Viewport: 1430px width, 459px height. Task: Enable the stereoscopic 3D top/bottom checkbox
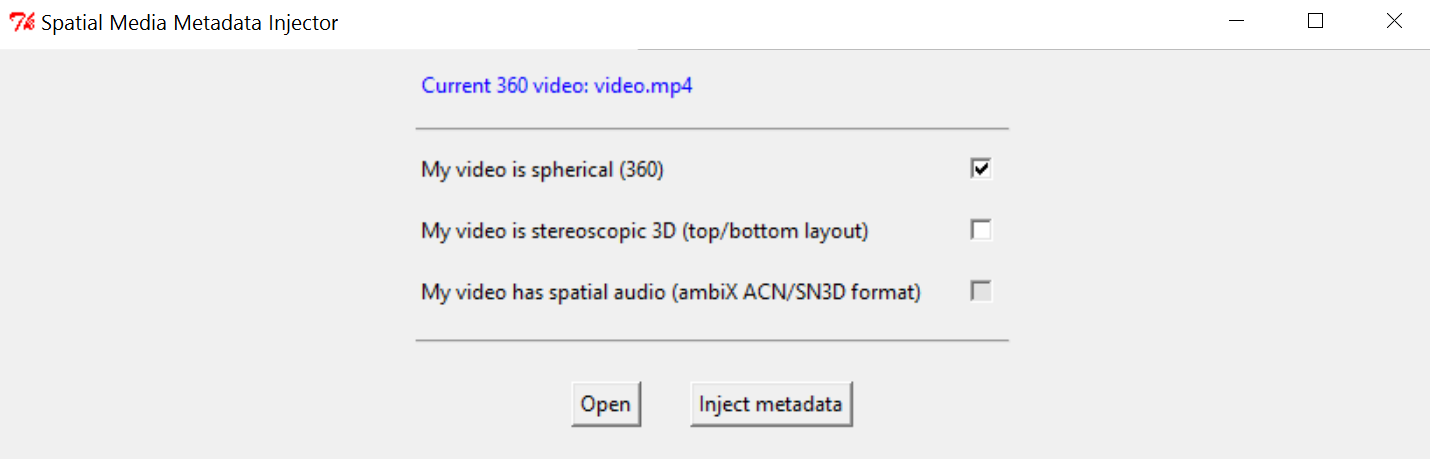[981, 231]
